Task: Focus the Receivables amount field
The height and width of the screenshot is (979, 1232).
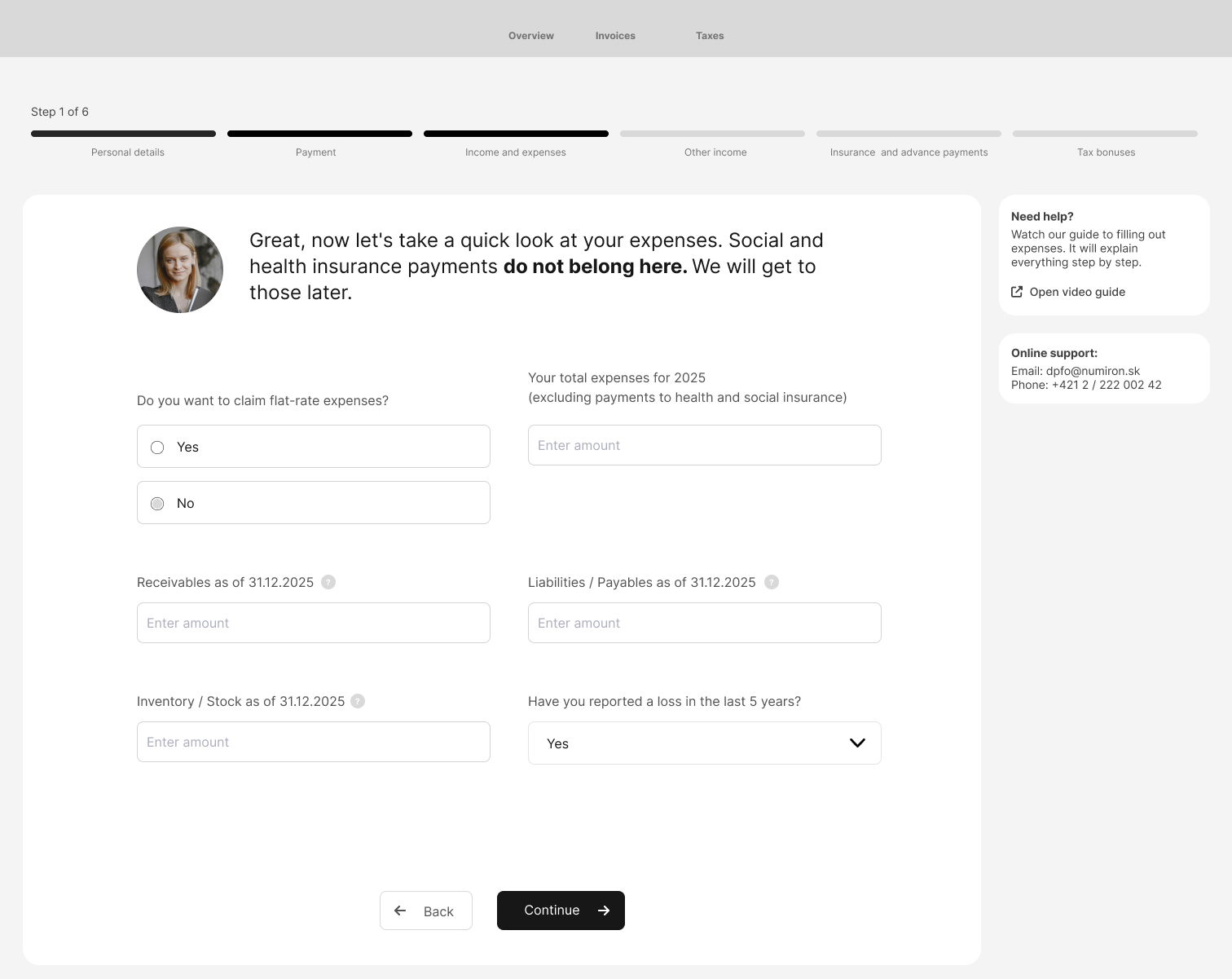Action: pyautogui.click(x=314, y=623)
